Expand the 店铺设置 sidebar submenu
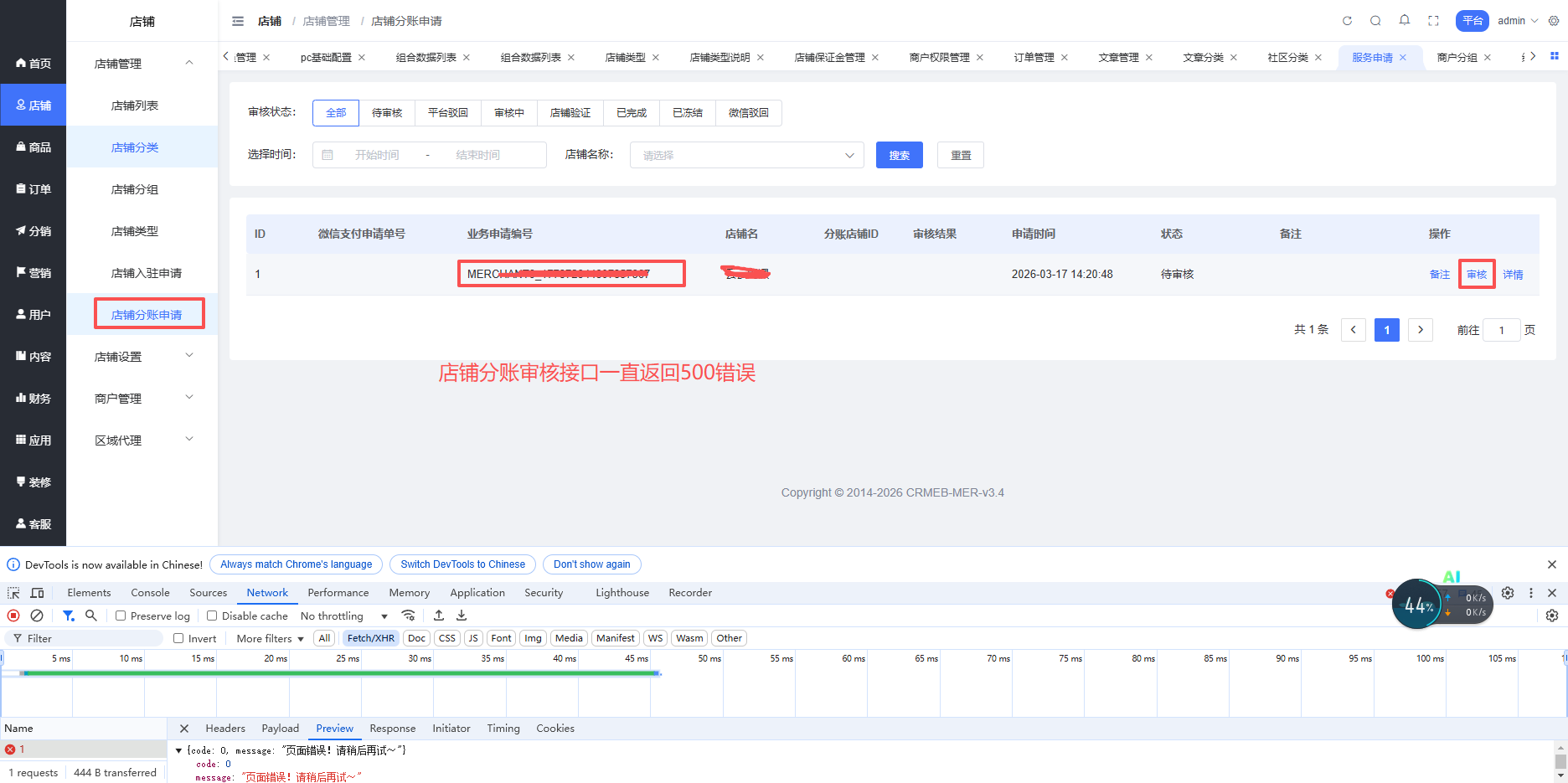The width and height of the screenshot is (1568, 783). (x=142, y=357)
